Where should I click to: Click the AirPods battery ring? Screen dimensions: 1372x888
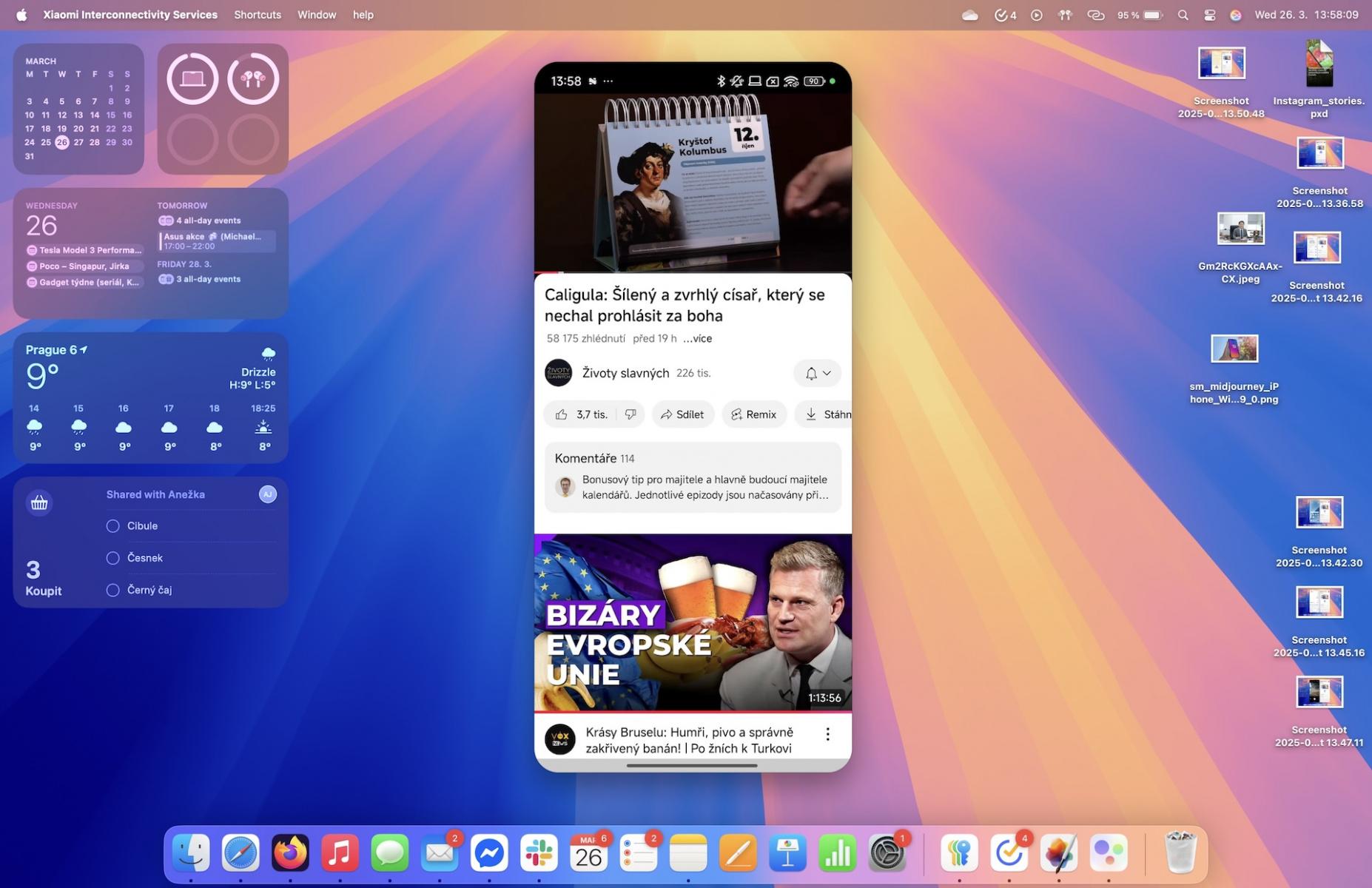click(x=253, y=78)
